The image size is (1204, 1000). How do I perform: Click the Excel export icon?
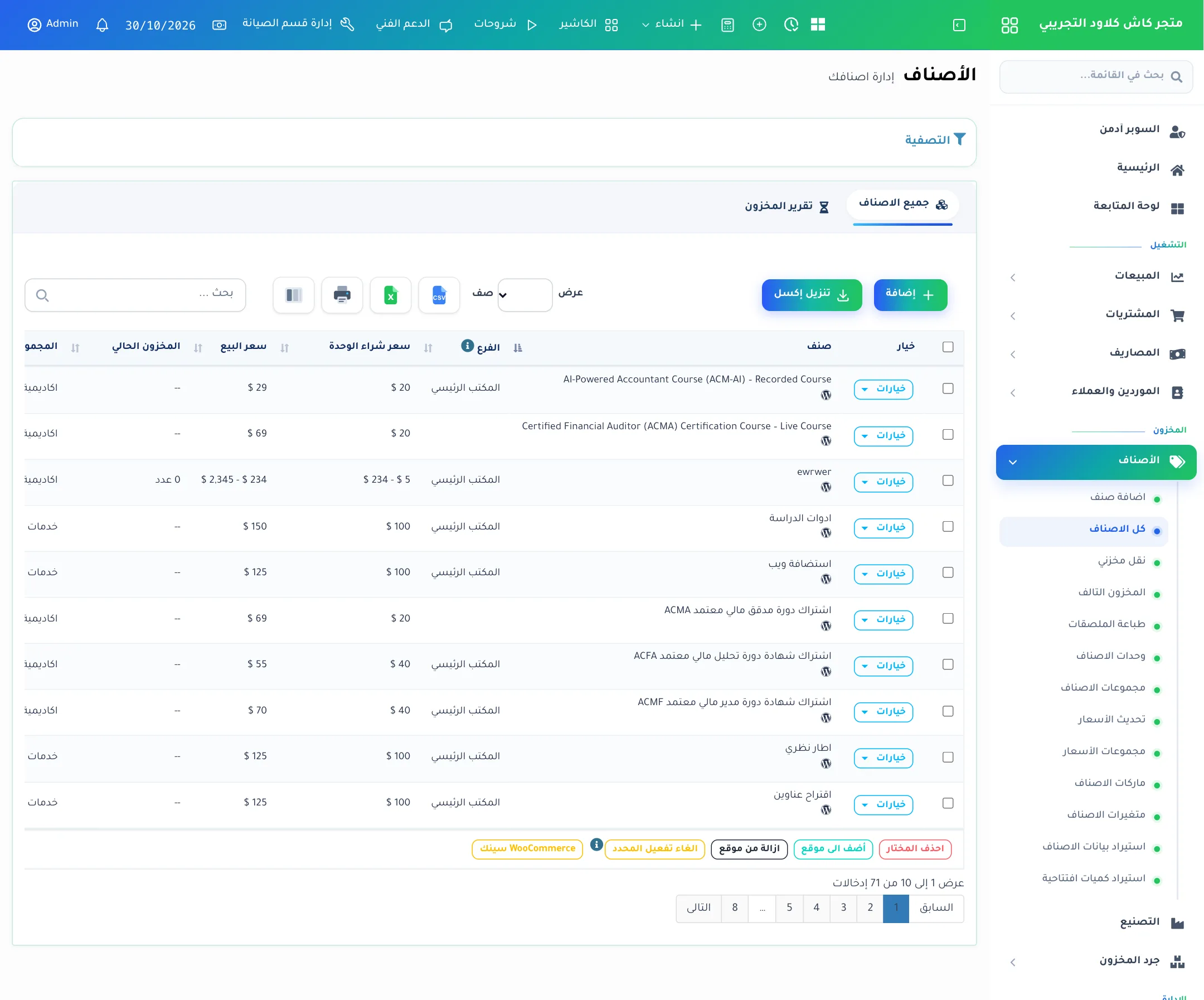click(x=390, y=295)
